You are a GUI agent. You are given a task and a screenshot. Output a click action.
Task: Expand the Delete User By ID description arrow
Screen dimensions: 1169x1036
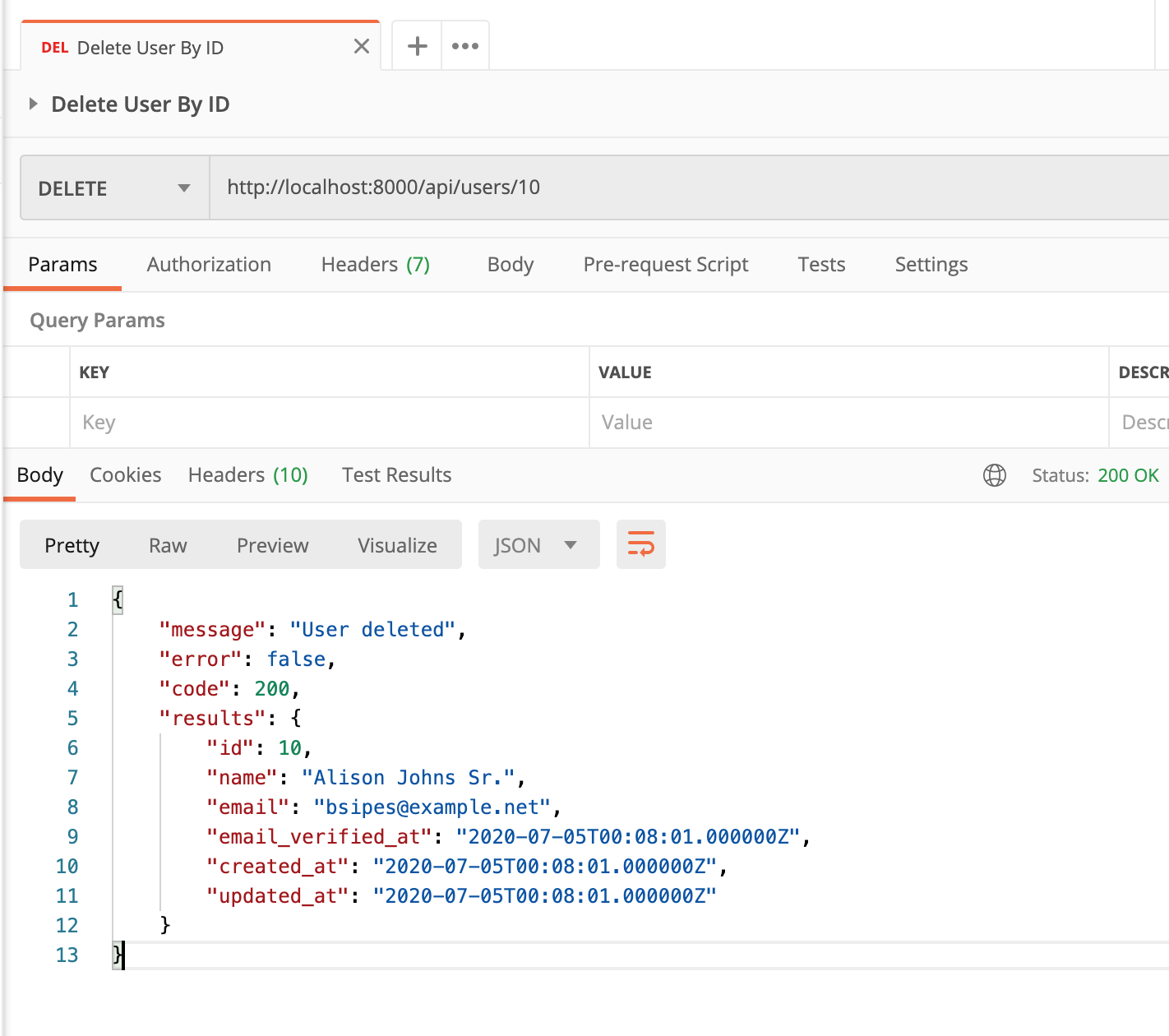(x=33, y=104)
